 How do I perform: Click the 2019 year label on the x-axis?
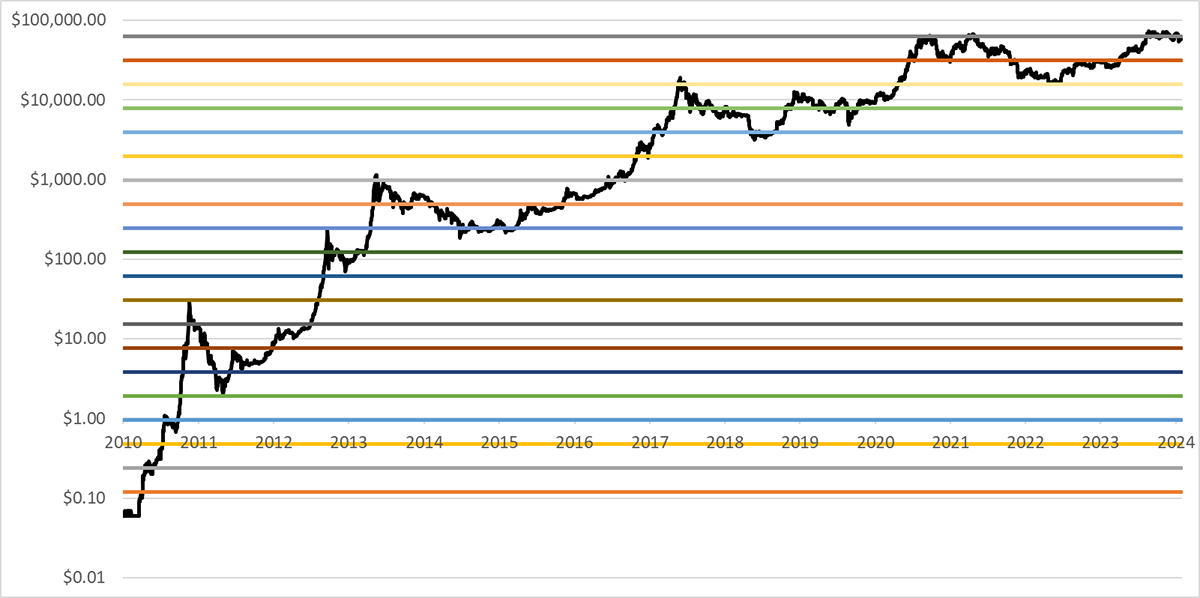800,441
